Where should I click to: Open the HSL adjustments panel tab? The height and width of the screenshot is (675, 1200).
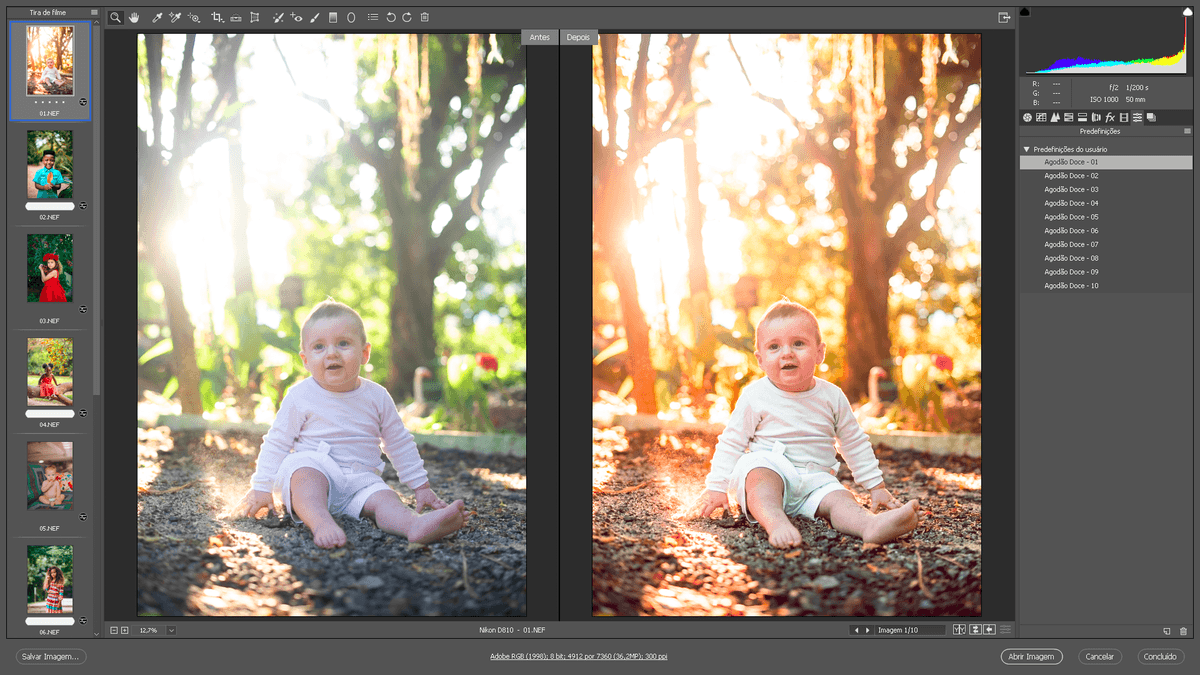click(x=1069, y=117)
